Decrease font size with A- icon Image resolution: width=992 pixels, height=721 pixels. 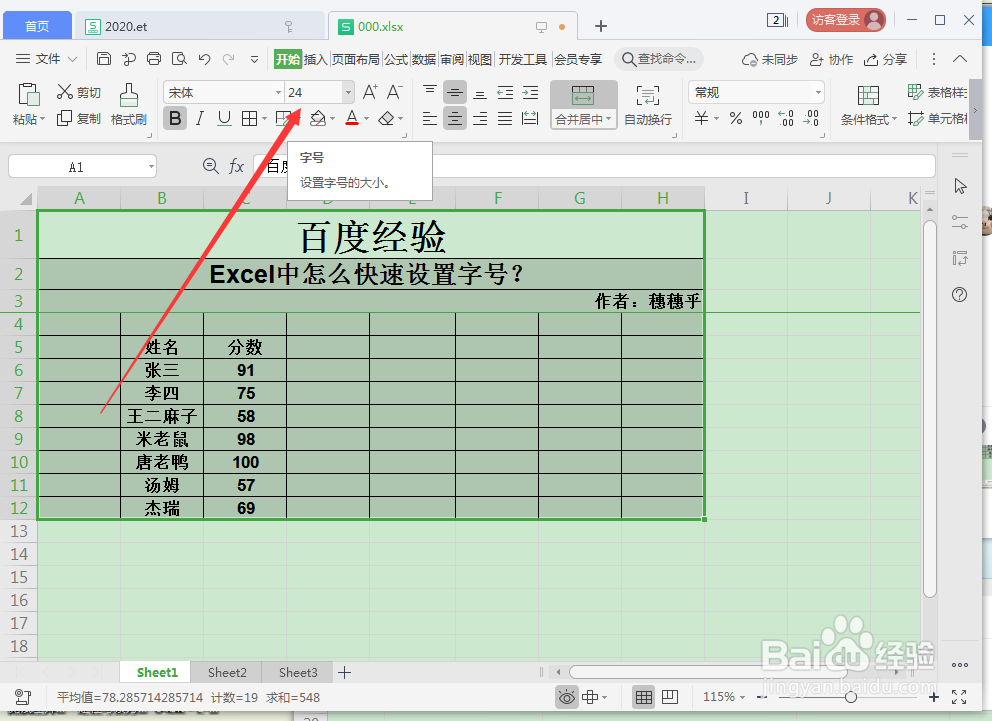[394, 92]
